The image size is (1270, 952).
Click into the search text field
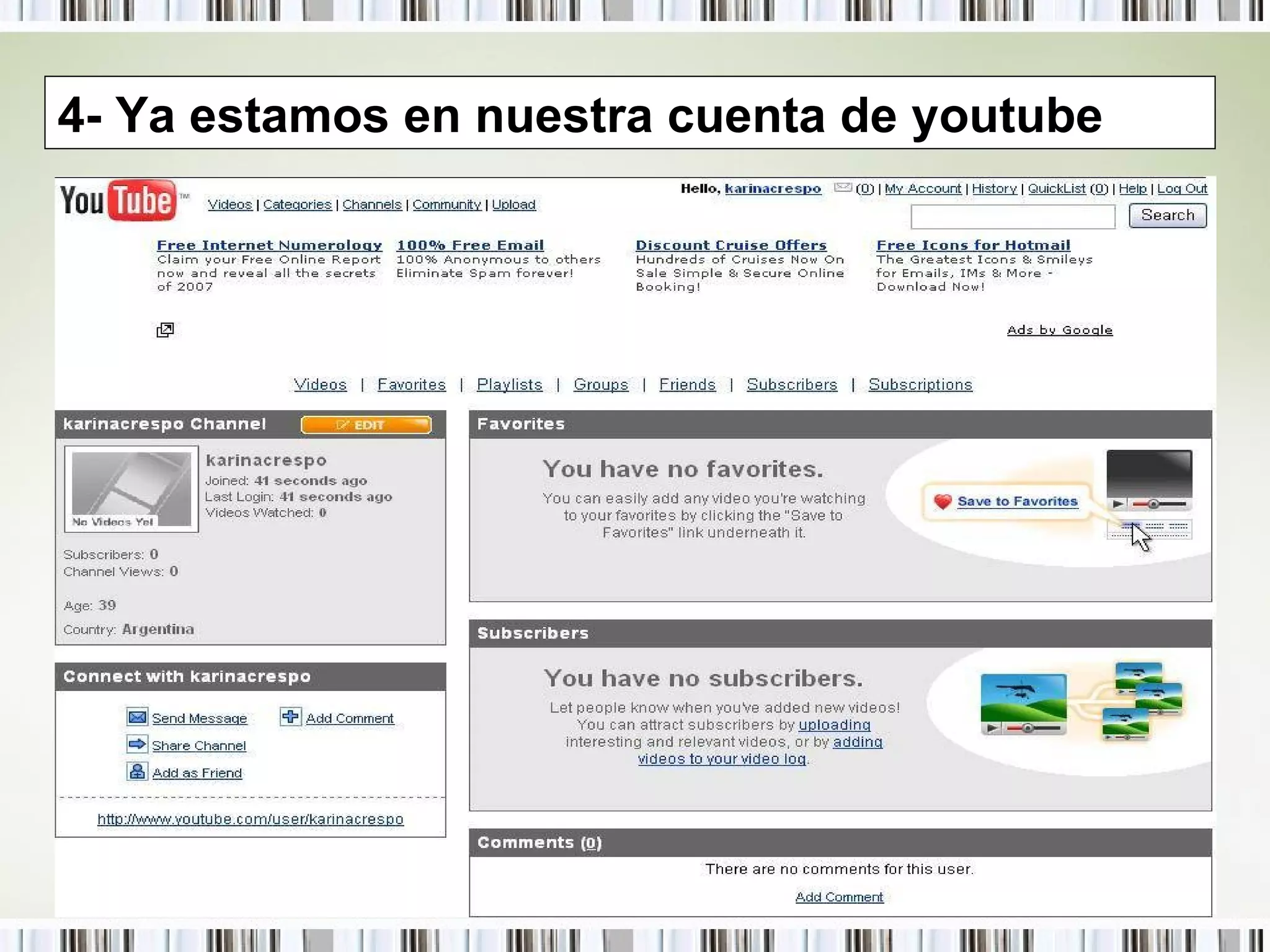[1013, 217]
